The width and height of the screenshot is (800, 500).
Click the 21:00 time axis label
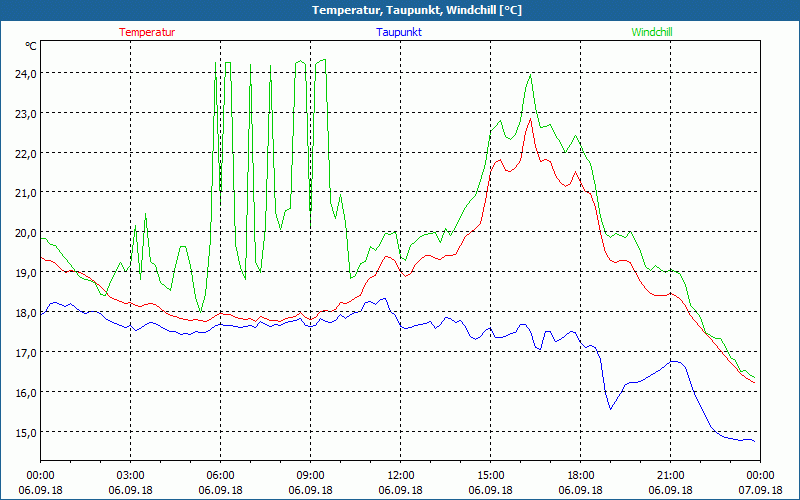(670, 475)
